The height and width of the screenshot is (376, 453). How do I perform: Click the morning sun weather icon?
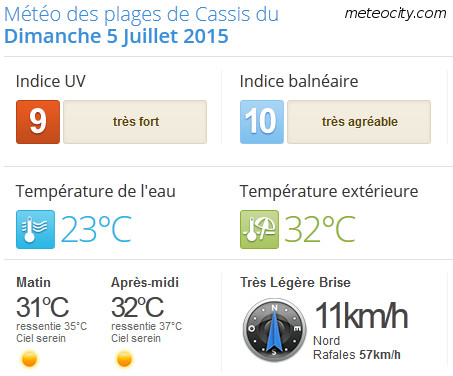click(x=29, y=359)
